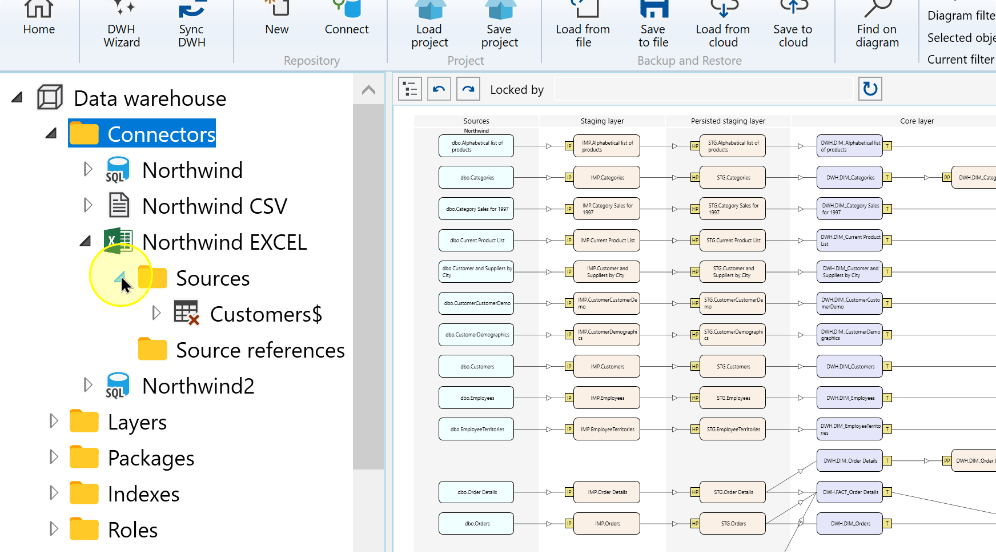The width and height of the screenshot is (996, 552).
Task: Select the dbo.Categories source node
Action: 476,177
